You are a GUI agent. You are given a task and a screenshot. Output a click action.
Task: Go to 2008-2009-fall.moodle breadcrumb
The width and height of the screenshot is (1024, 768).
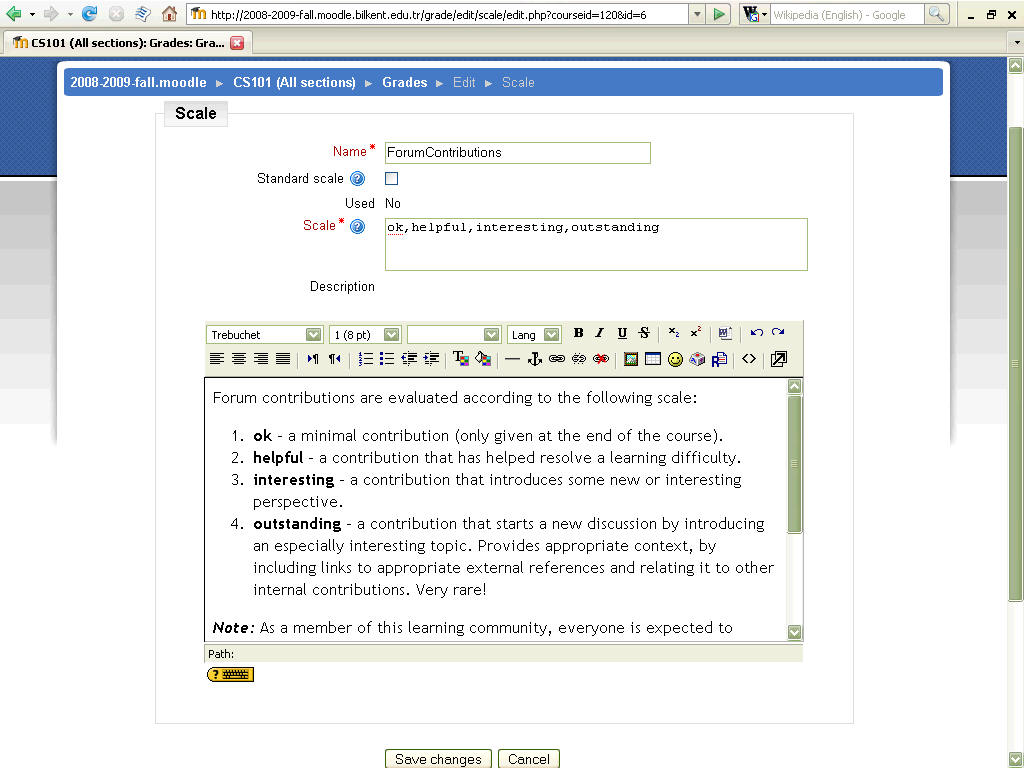(138, 82)
